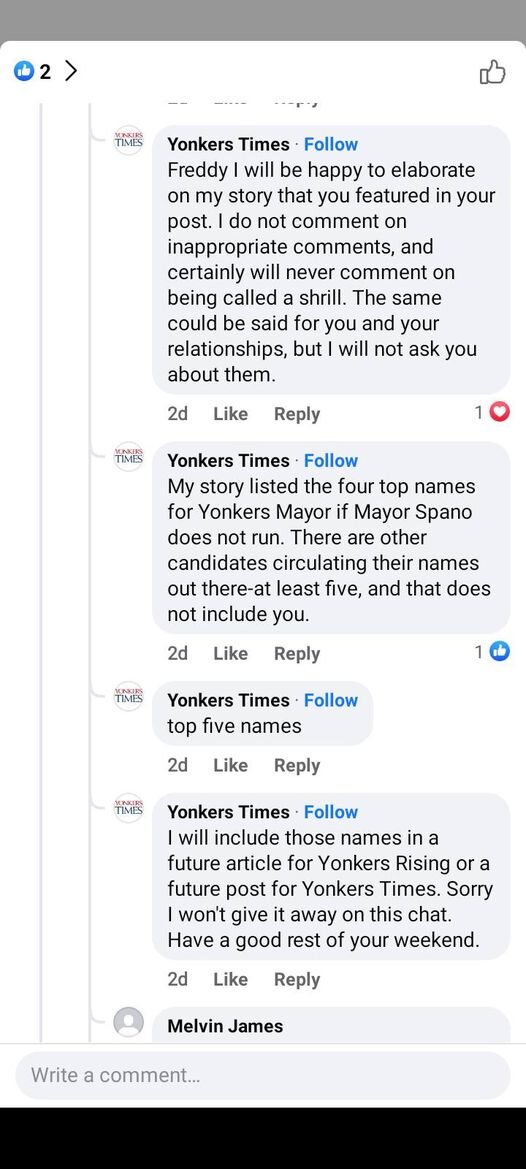
Task: Reply to the comment about being called a shrill
Action: 297,414
